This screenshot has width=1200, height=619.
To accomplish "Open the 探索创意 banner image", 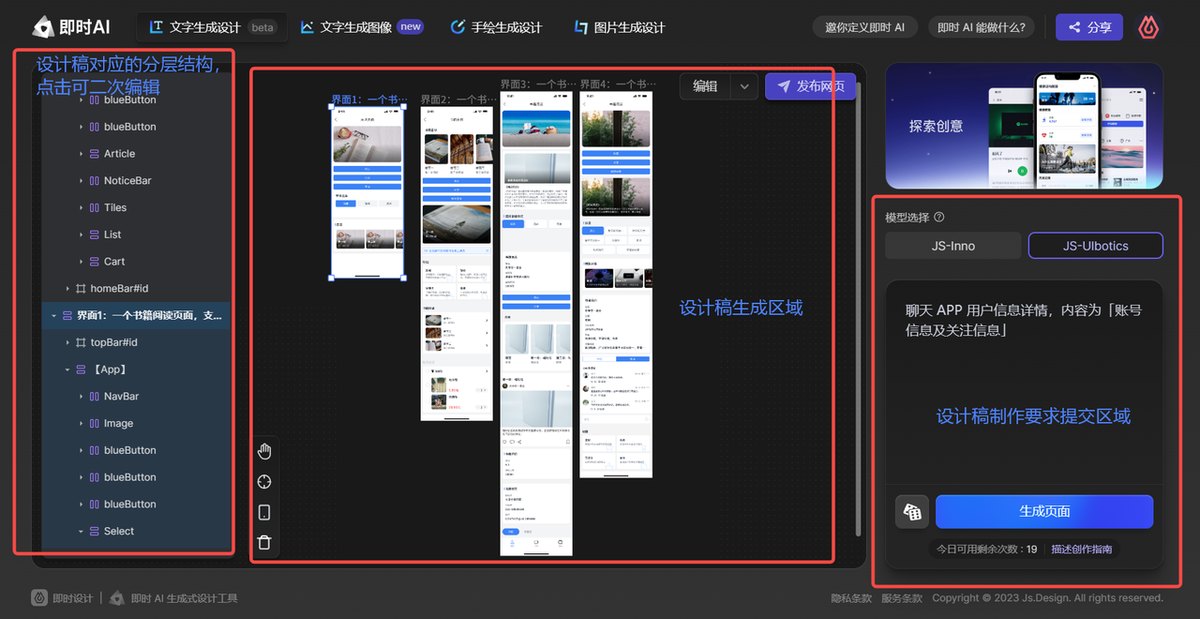I will pyautogui.click(x=1024, y=126).
